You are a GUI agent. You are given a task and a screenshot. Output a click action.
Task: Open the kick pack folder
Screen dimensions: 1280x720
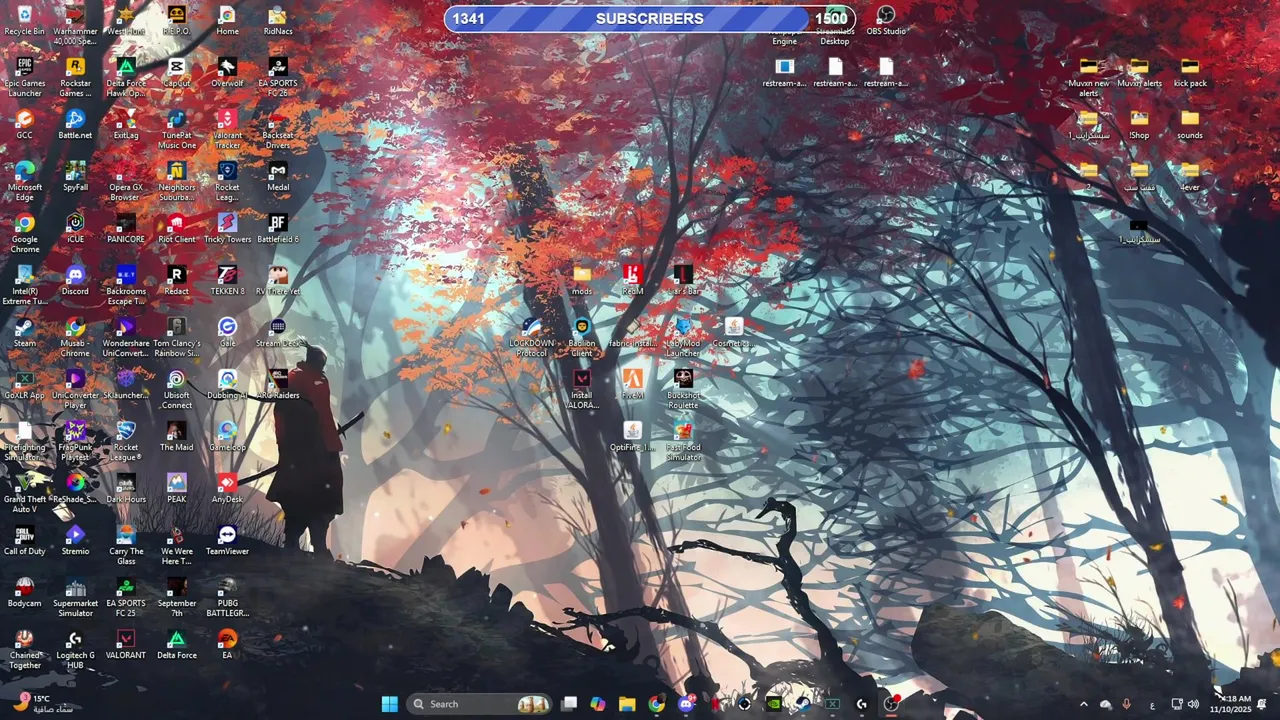1190,72
